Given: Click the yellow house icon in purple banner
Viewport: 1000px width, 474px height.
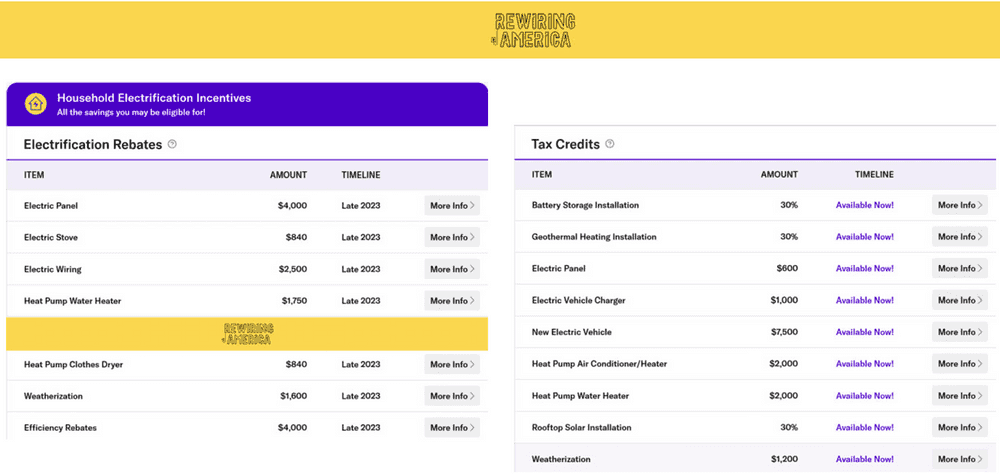Looking at the screenshot, I should (36, 104).
